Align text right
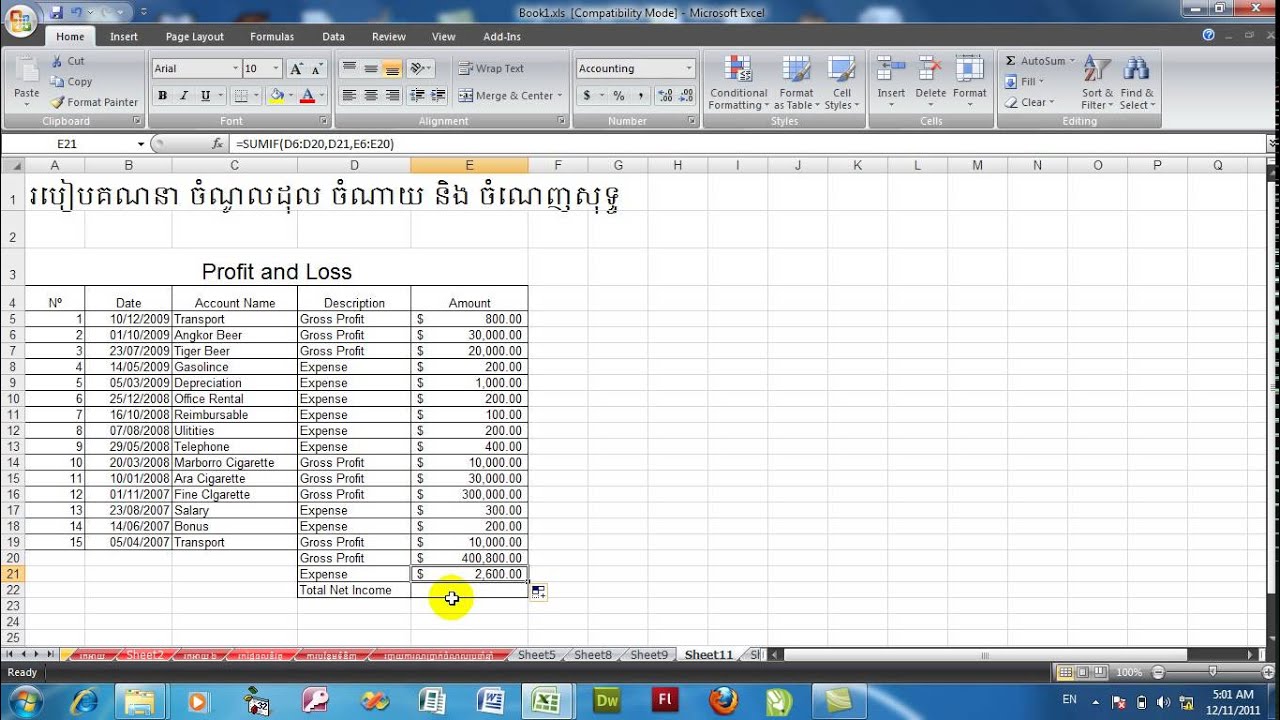 pos(392,96)
